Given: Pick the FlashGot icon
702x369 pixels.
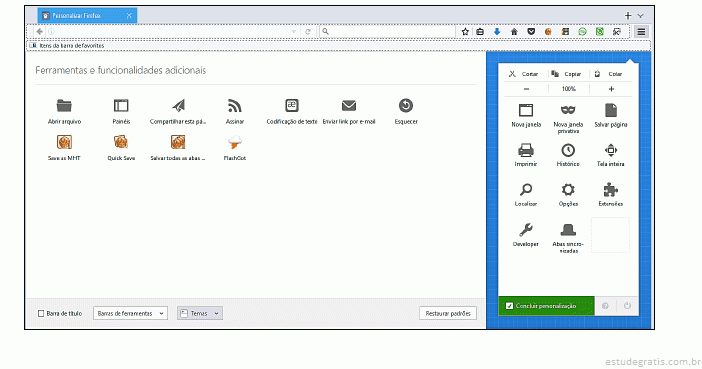Looking at the screenshot, I should pos(235,143).
